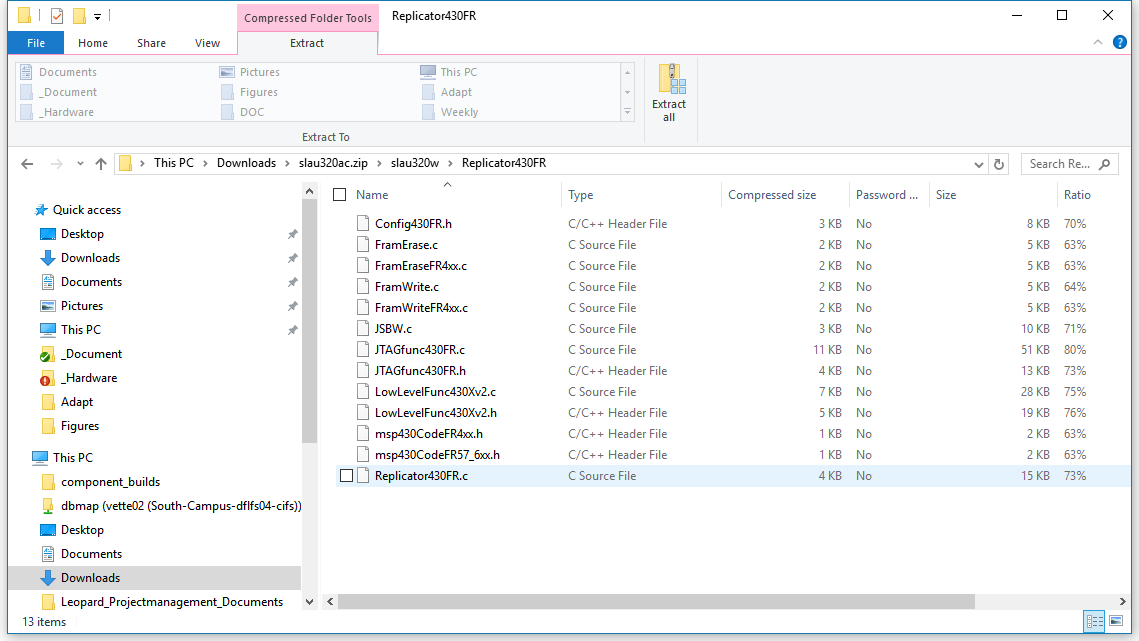
Task: Select the file LowLevelFunc430Xv2.h
Action: coord(436,413)
